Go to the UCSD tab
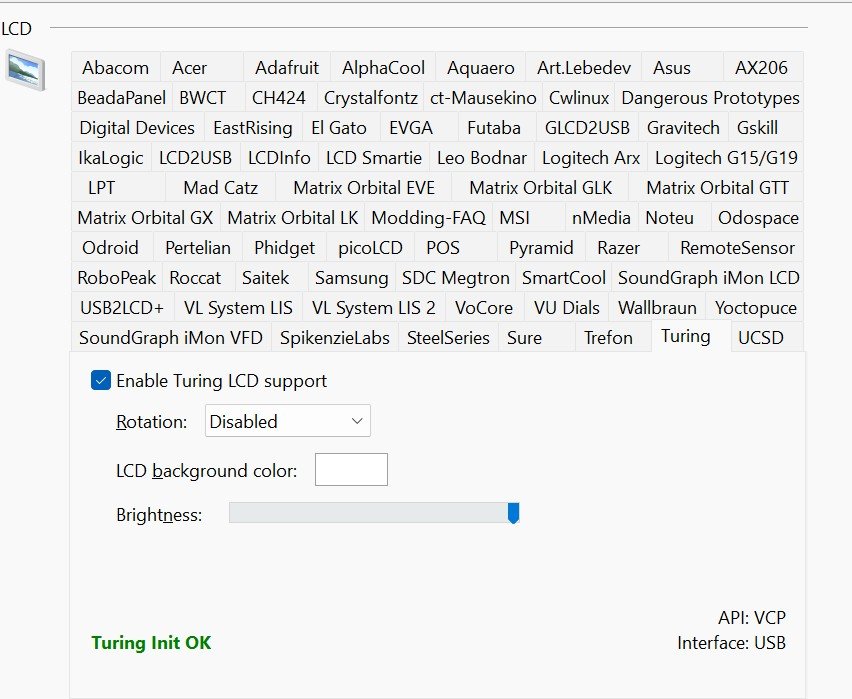 coord(761,338)
